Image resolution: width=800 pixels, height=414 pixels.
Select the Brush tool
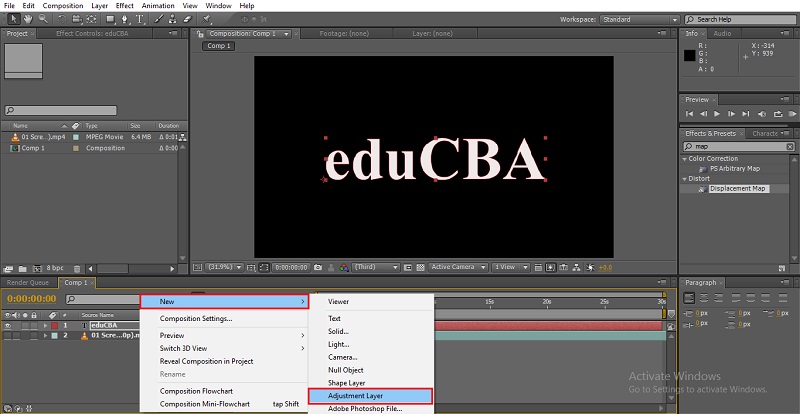(x=159, y=19)
